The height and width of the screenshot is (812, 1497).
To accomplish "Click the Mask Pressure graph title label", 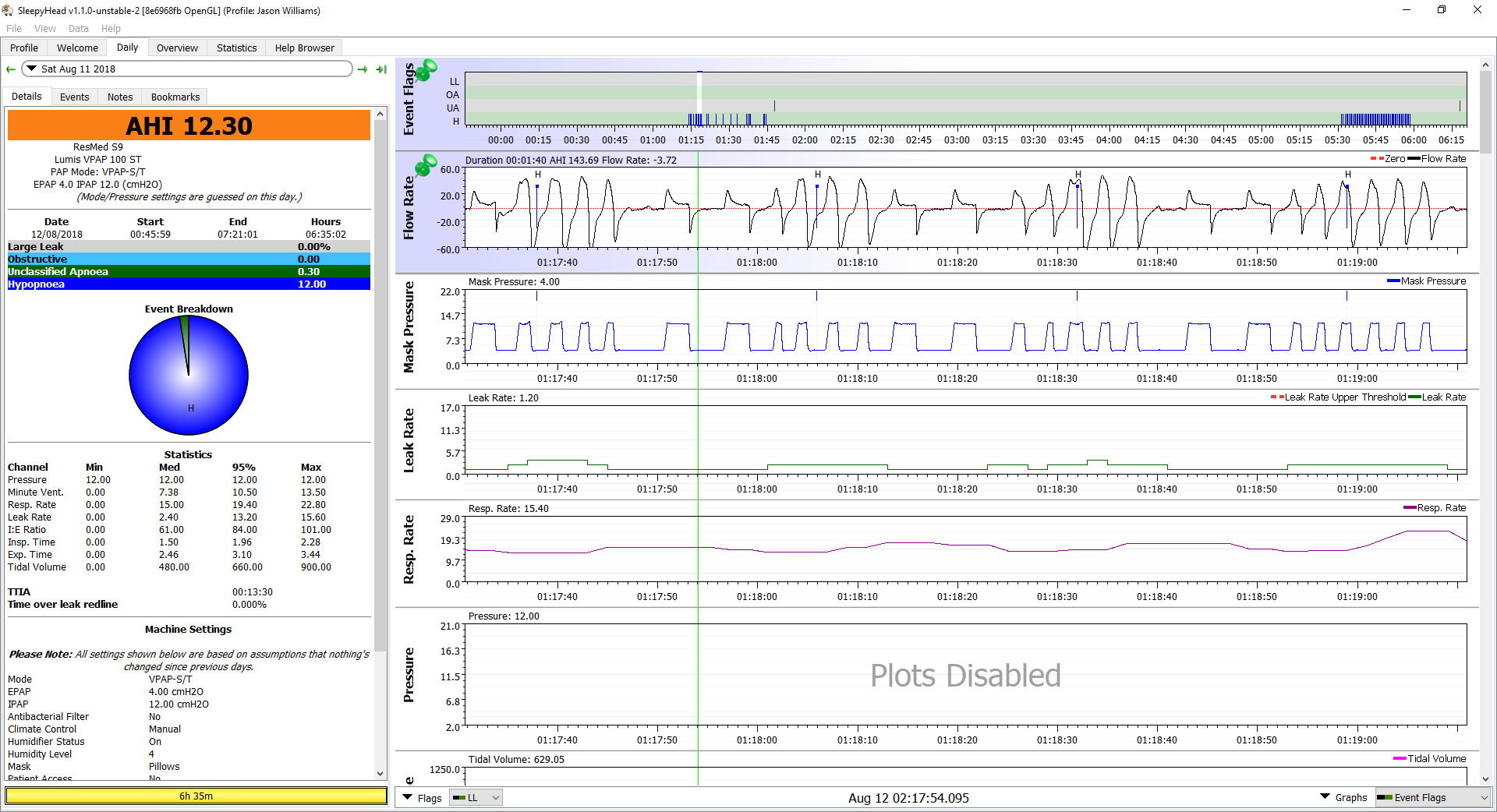I will click(x=409, y=327).
